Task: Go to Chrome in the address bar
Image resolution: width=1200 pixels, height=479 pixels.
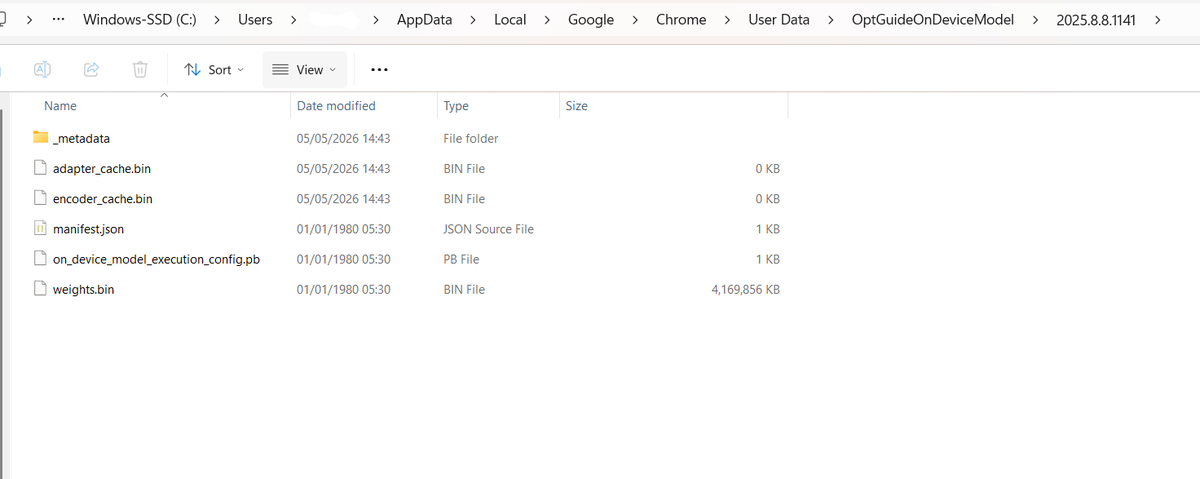Action: tap(681, 20)
